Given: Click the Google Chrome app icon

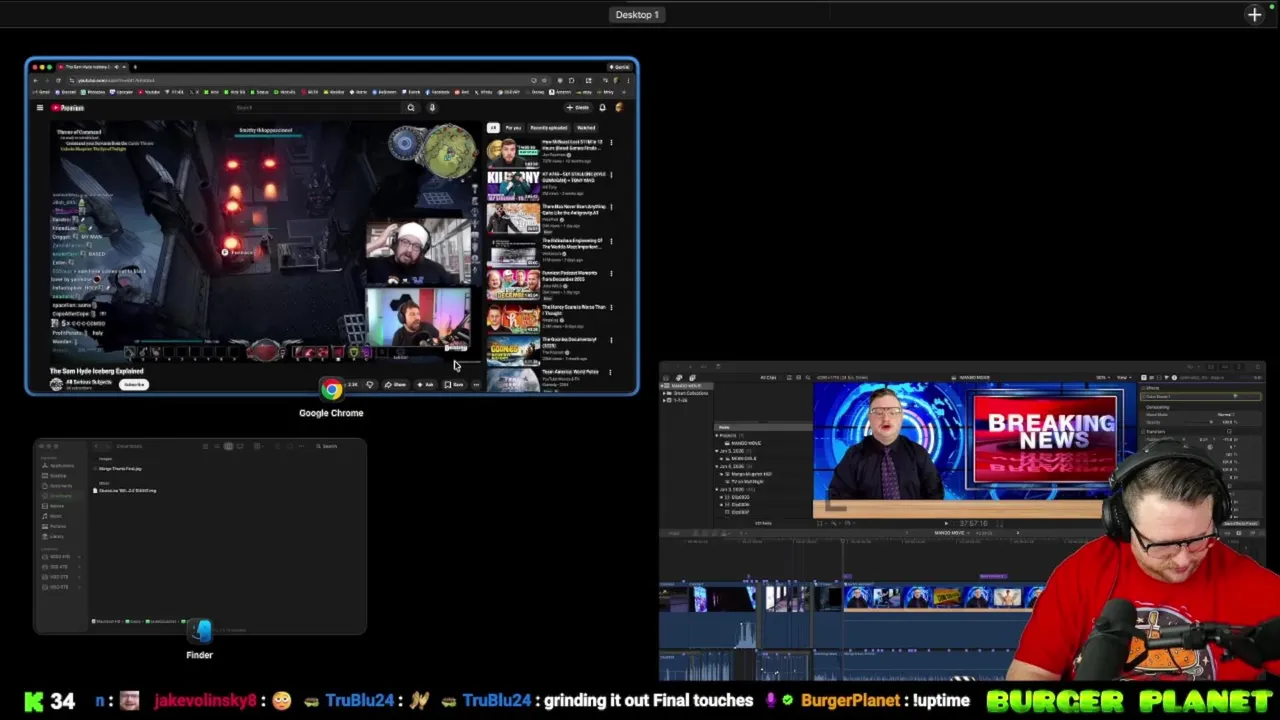Looking at the screenshot, I should (x=331, y=389).
